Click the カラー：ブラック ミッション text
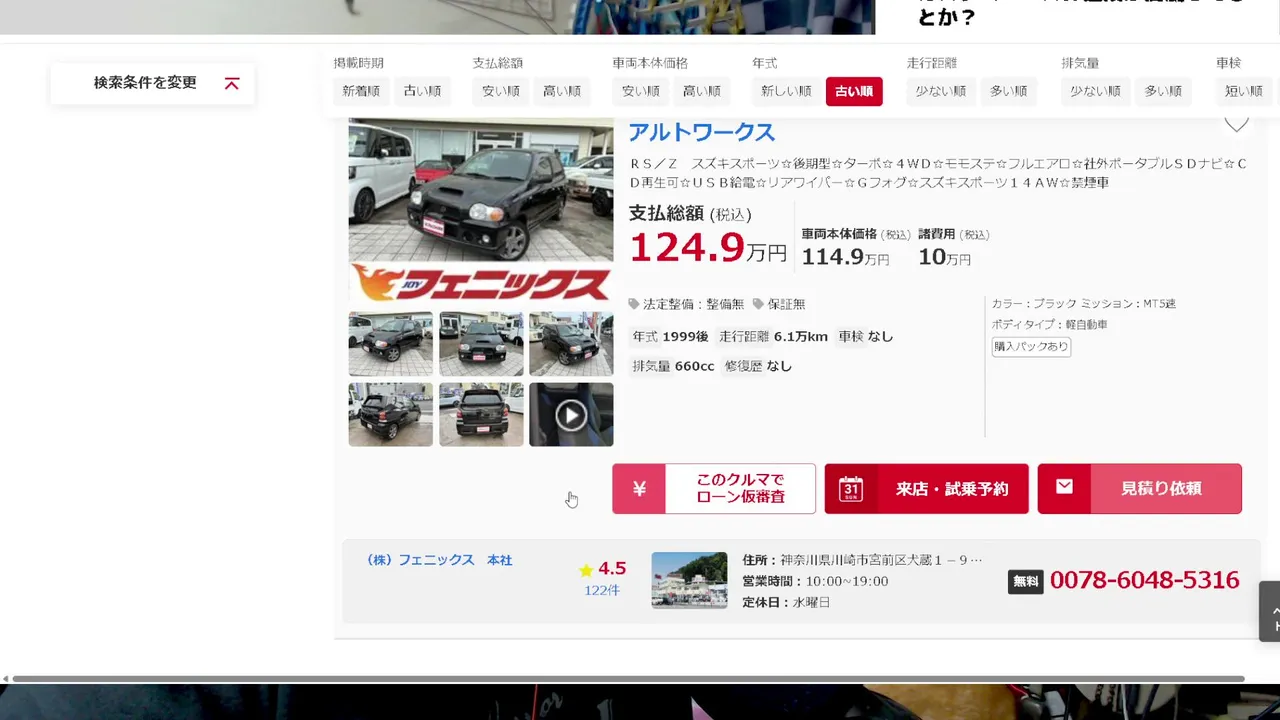 1083,303
